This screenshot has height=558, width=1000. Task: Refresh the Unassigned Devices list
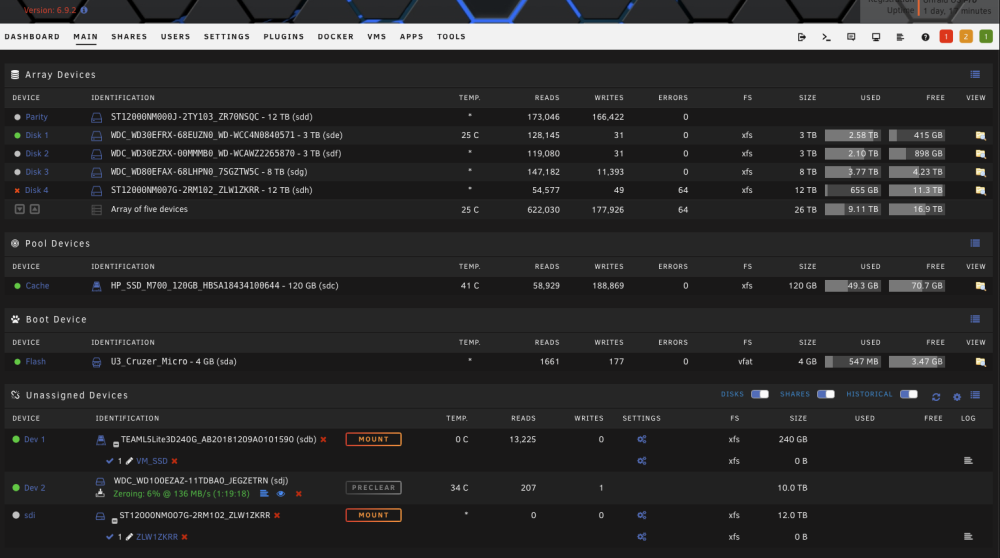936,397
